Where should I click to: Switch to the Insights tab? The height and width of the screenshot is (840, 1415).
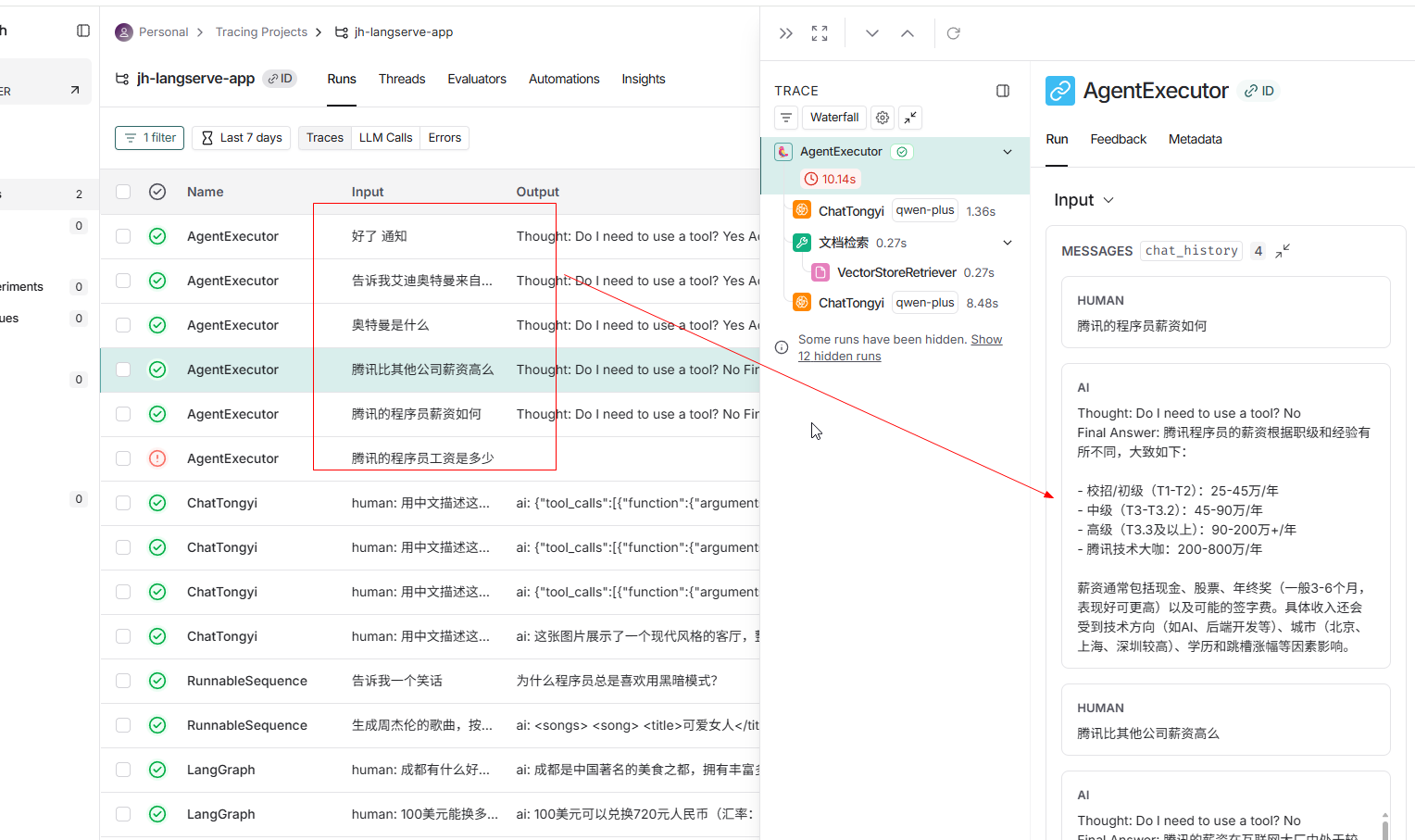click(x=644, y=79)
